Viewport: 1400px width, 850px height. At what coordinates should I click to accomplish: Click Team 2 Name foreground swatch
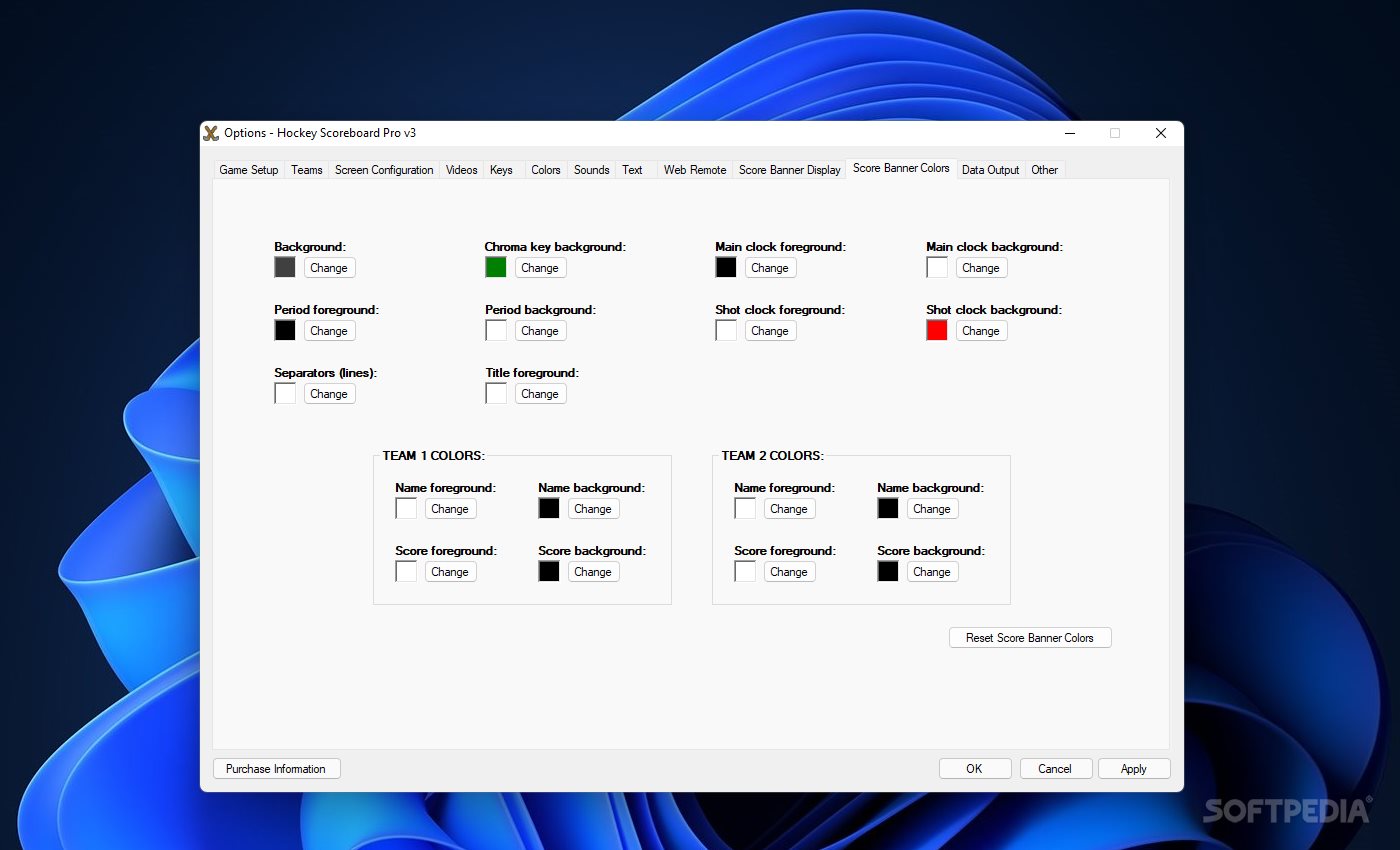tap(745, 508)
